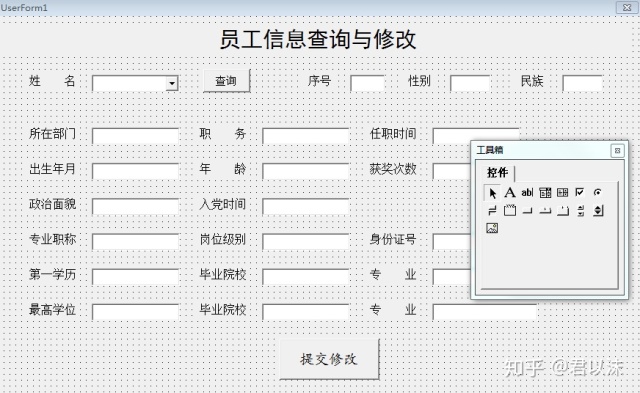Select the 最高学位 label
The width and height of the screenshot is (640, 393).
coord(52,309)
